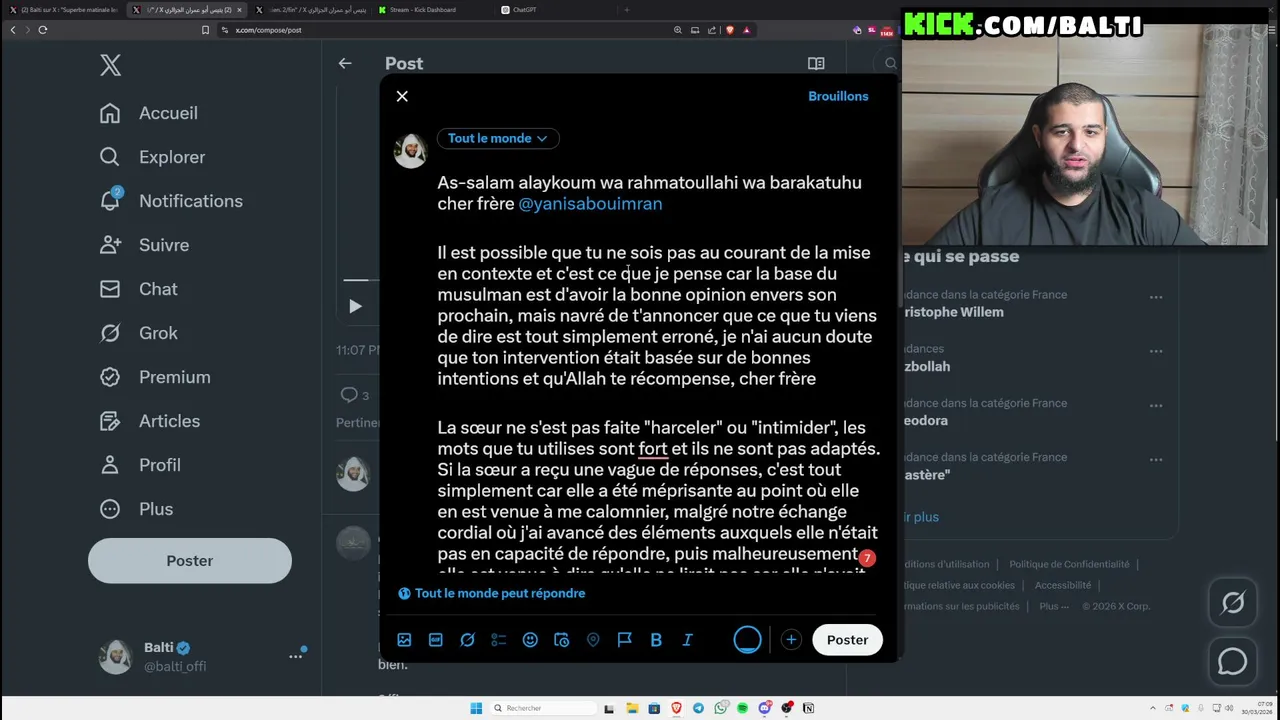Enhance the post with Grok icon
Image resolution: width=1280 pixels, height=720 pixels.
pos(467,640)
